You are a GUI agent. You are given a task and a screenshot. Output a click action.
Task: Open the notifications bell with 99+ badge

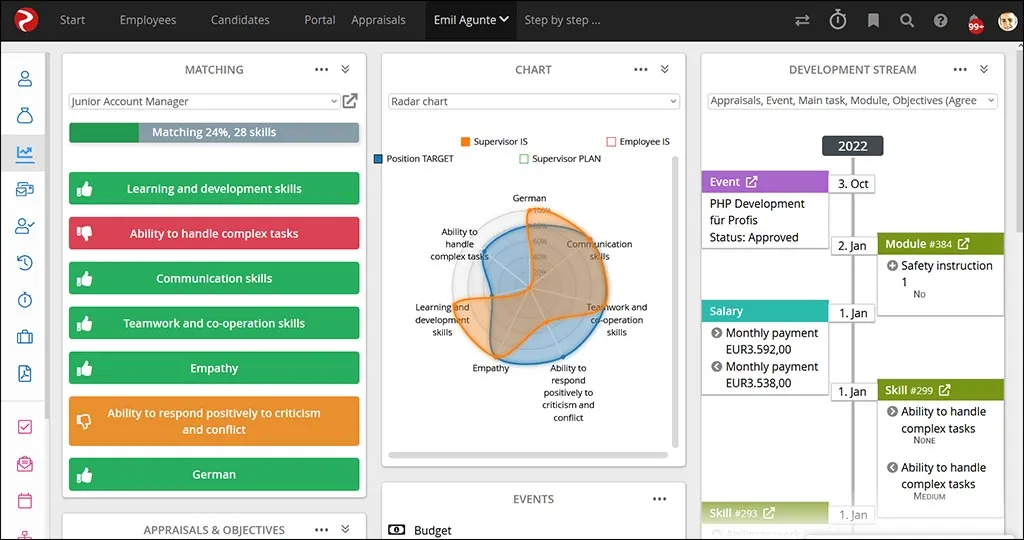click(x=975, y=21)
